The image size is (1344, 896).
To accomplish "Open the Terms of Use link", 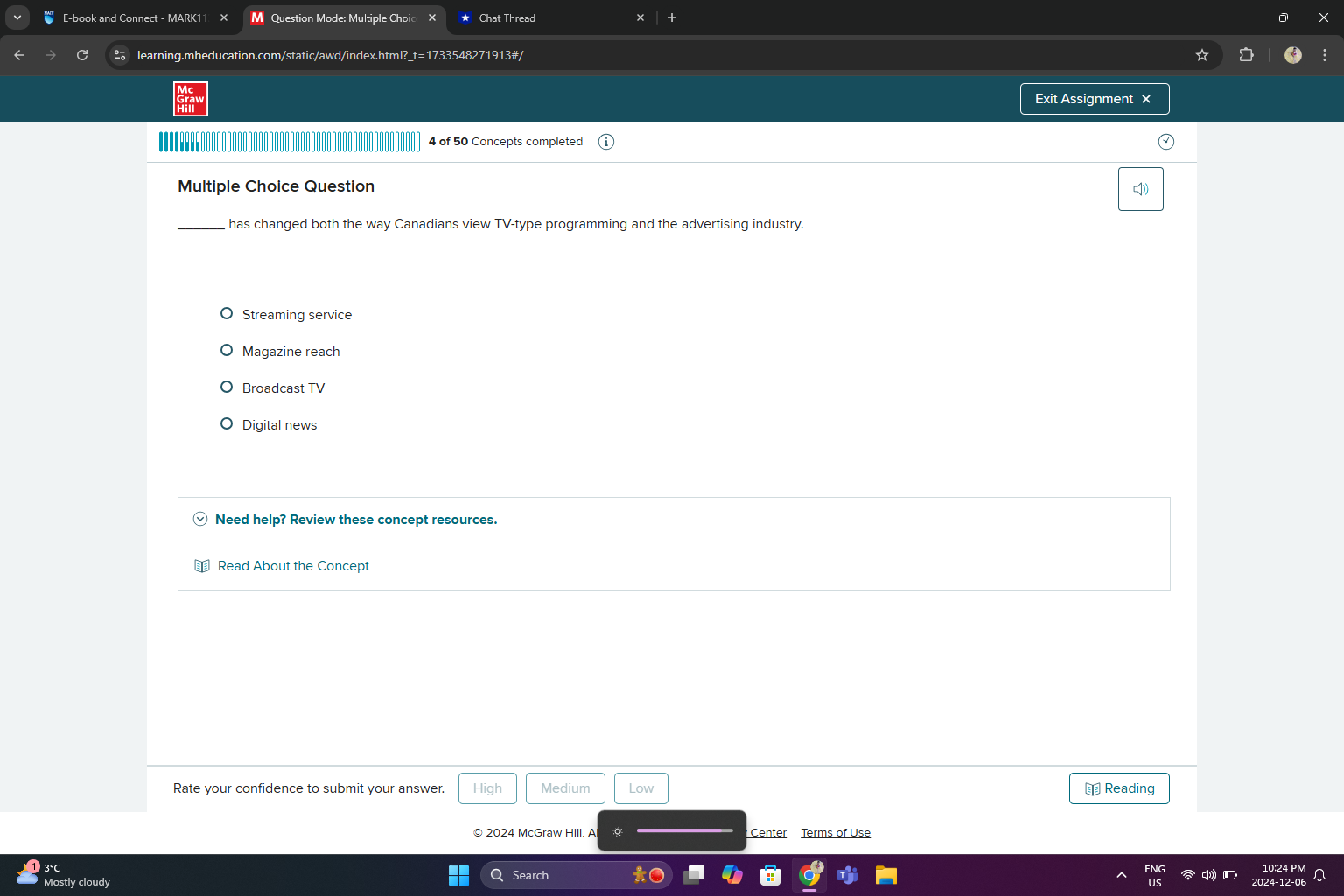I will click(836, 833).
